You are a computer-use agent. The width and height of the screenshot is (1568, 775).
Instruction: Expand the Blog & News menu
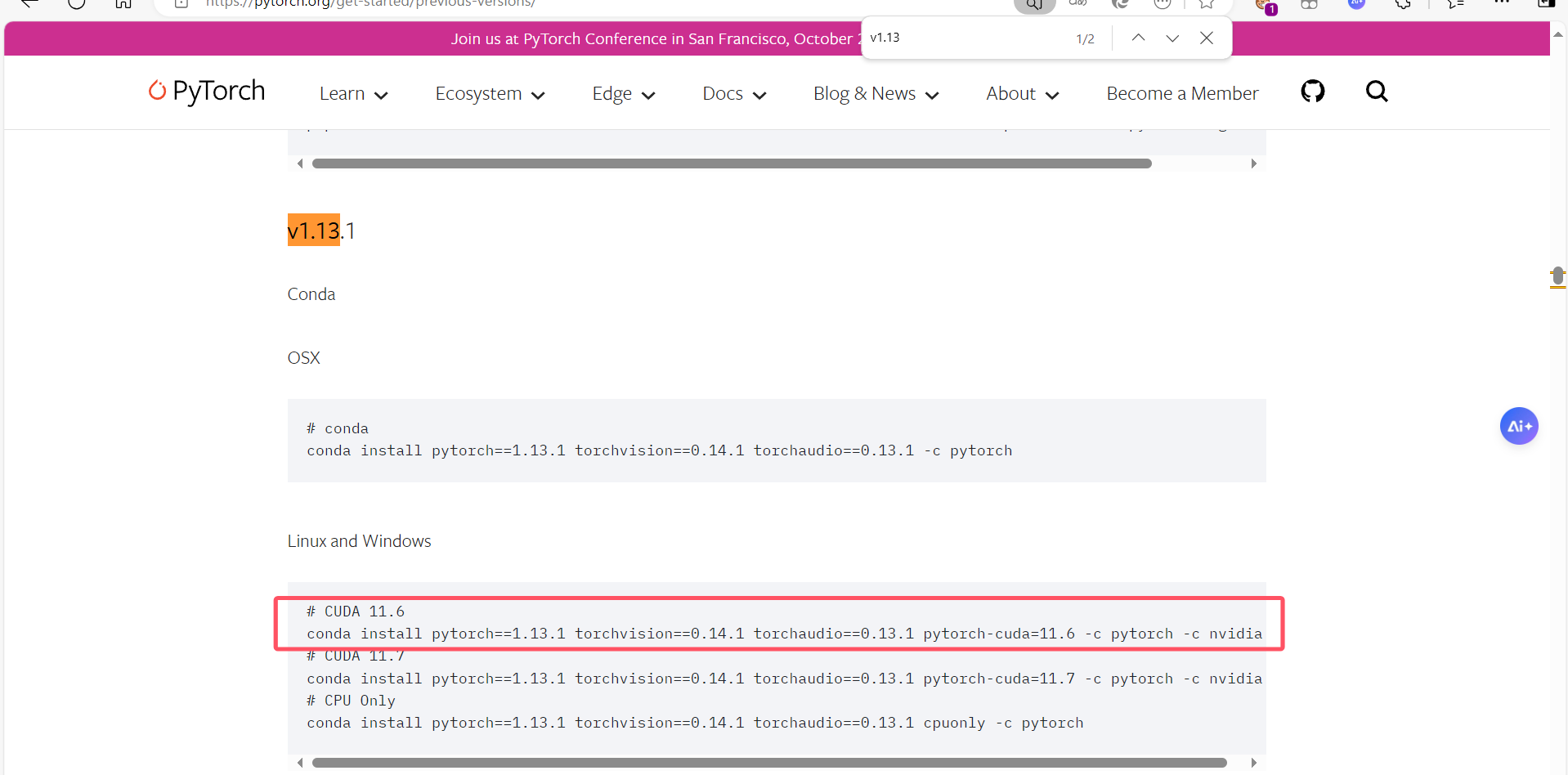pos(876,94)
